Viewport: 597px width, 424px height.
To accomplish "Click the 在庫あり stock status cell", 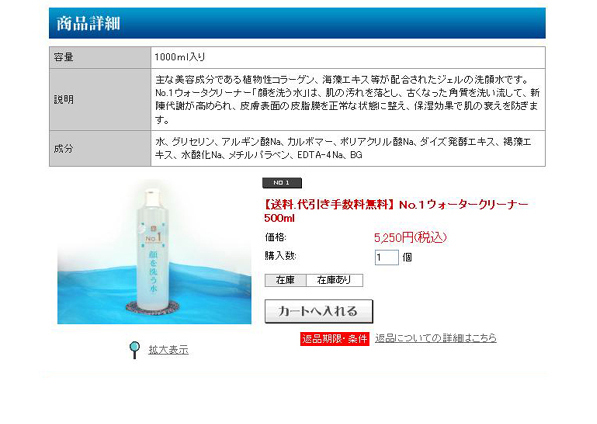I will tap(334, 280).
